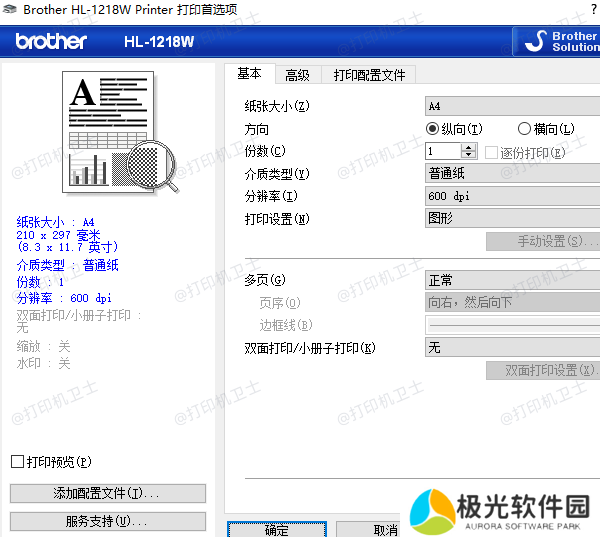Click the 水印 : 关 summary text
Viewport: 600px width, 537px height.
pos(43,363)
